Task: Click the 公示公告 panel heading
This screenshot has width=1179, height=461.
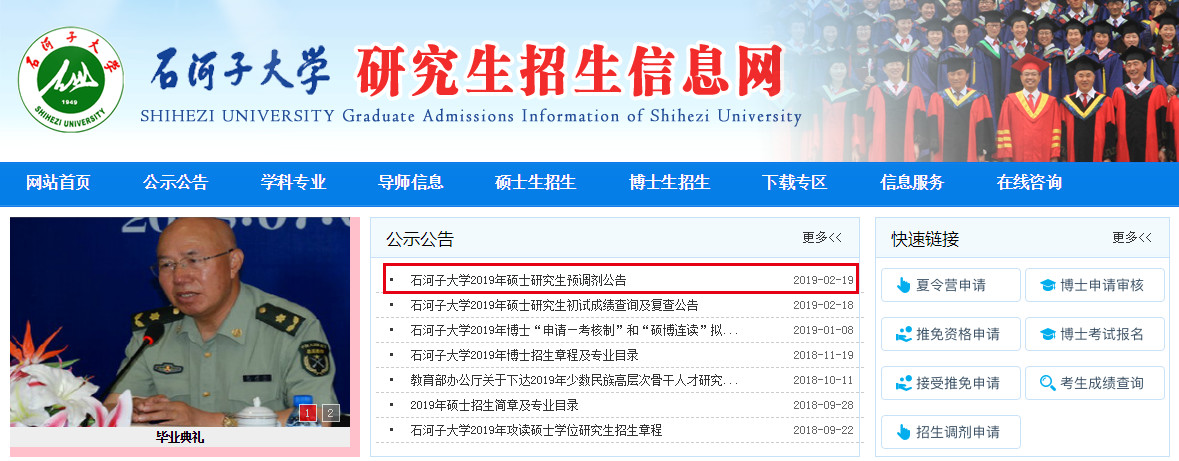Action: click(420, 239)
